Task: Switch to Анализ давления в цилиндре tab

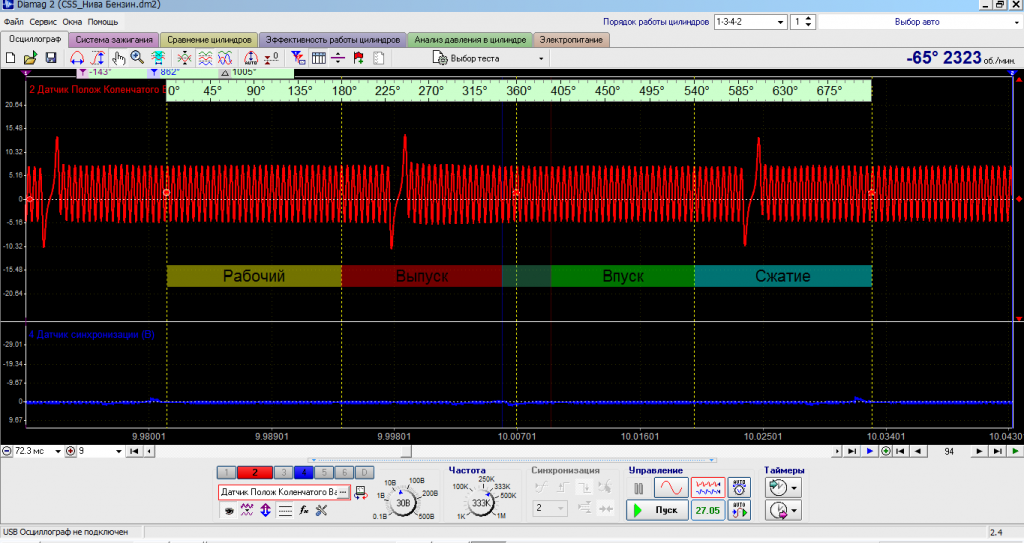Action: tap(470, 40)
